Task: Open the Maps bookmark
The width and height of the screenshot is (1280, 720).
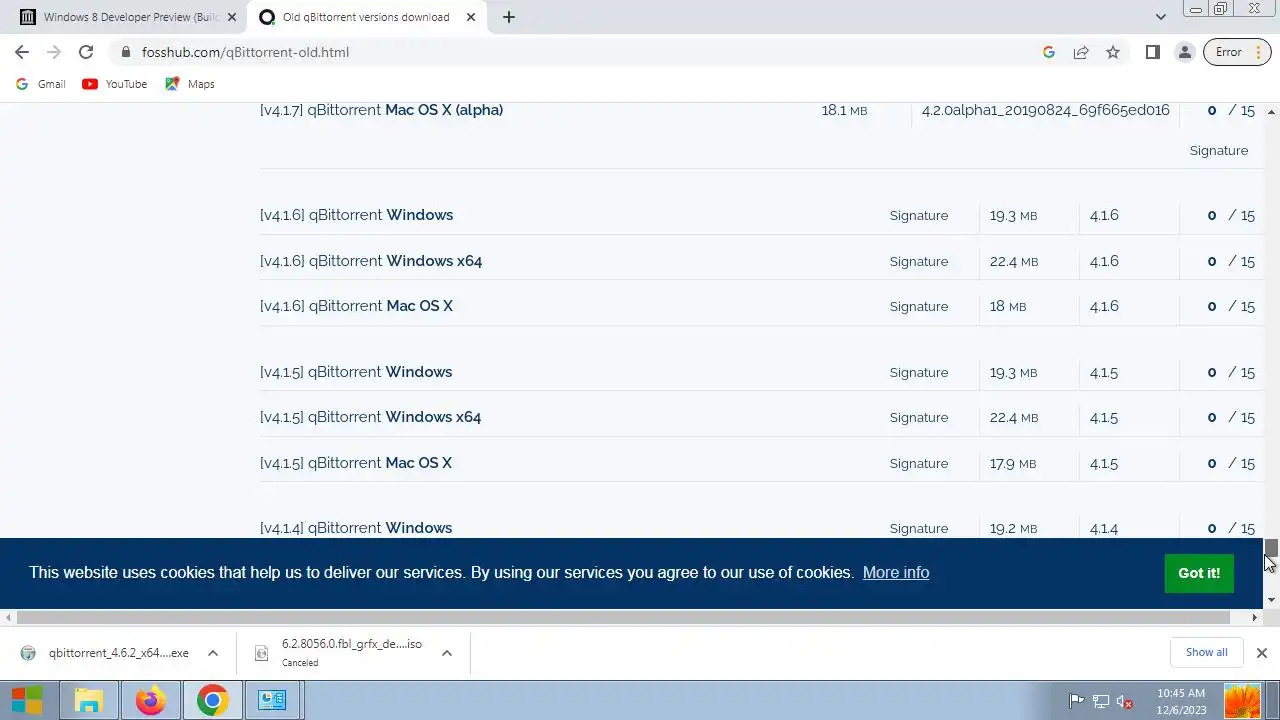Action: (190, 84)
